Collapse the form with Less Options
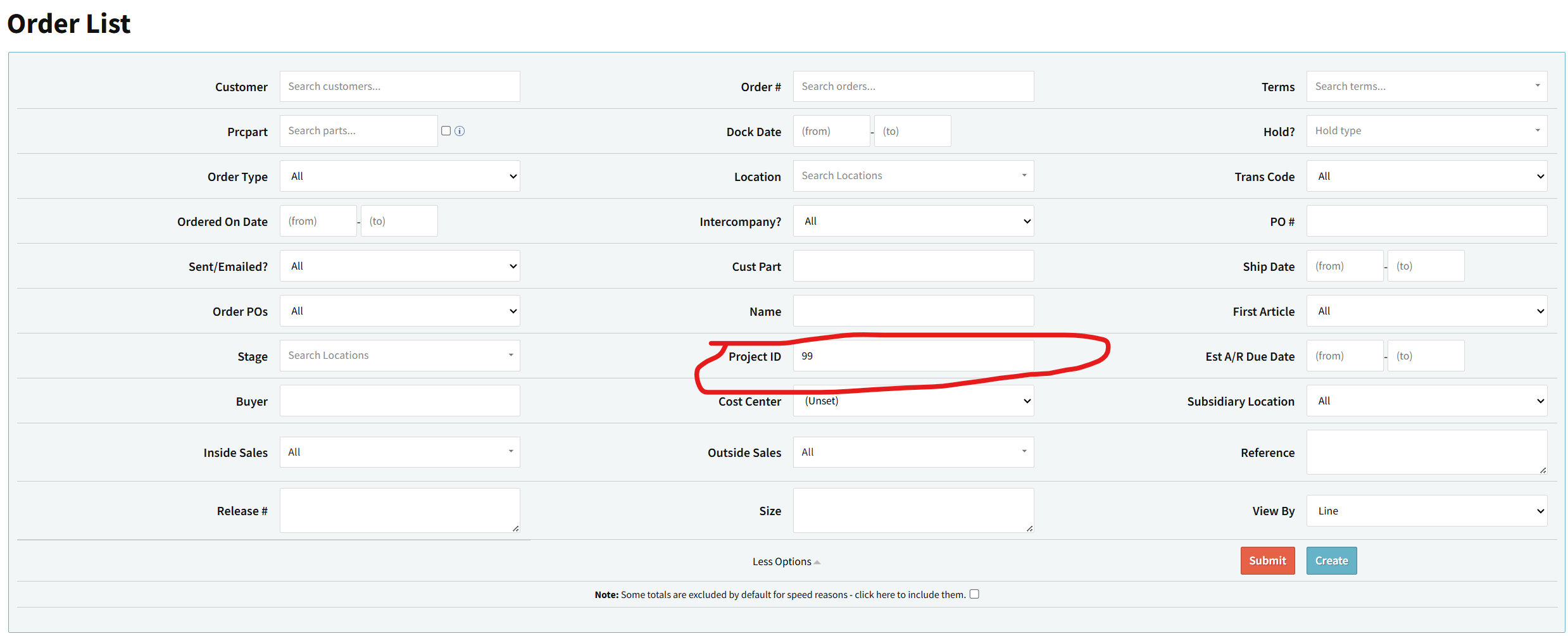This screenshot has height=636, width=1568. click(x=786, y=562)
